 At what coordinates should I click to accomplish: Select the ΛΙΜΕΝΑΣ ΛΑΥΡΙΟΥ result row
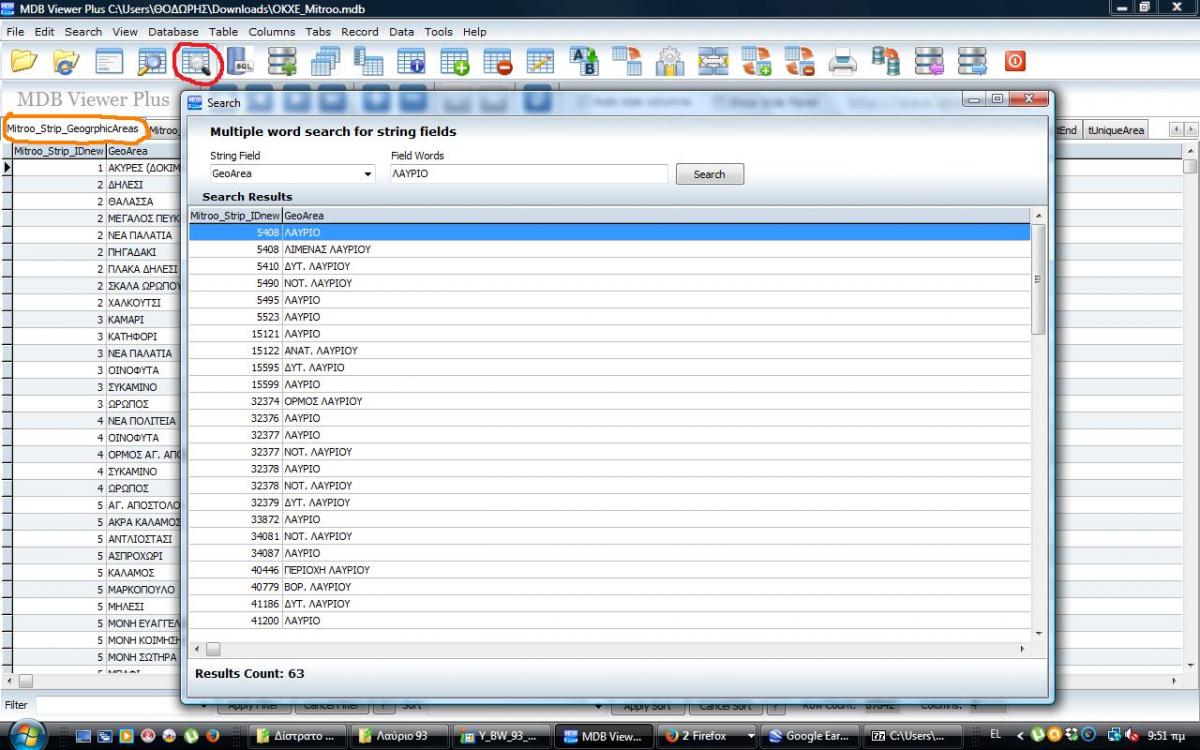pyautogui.click(x=327, y=249)
